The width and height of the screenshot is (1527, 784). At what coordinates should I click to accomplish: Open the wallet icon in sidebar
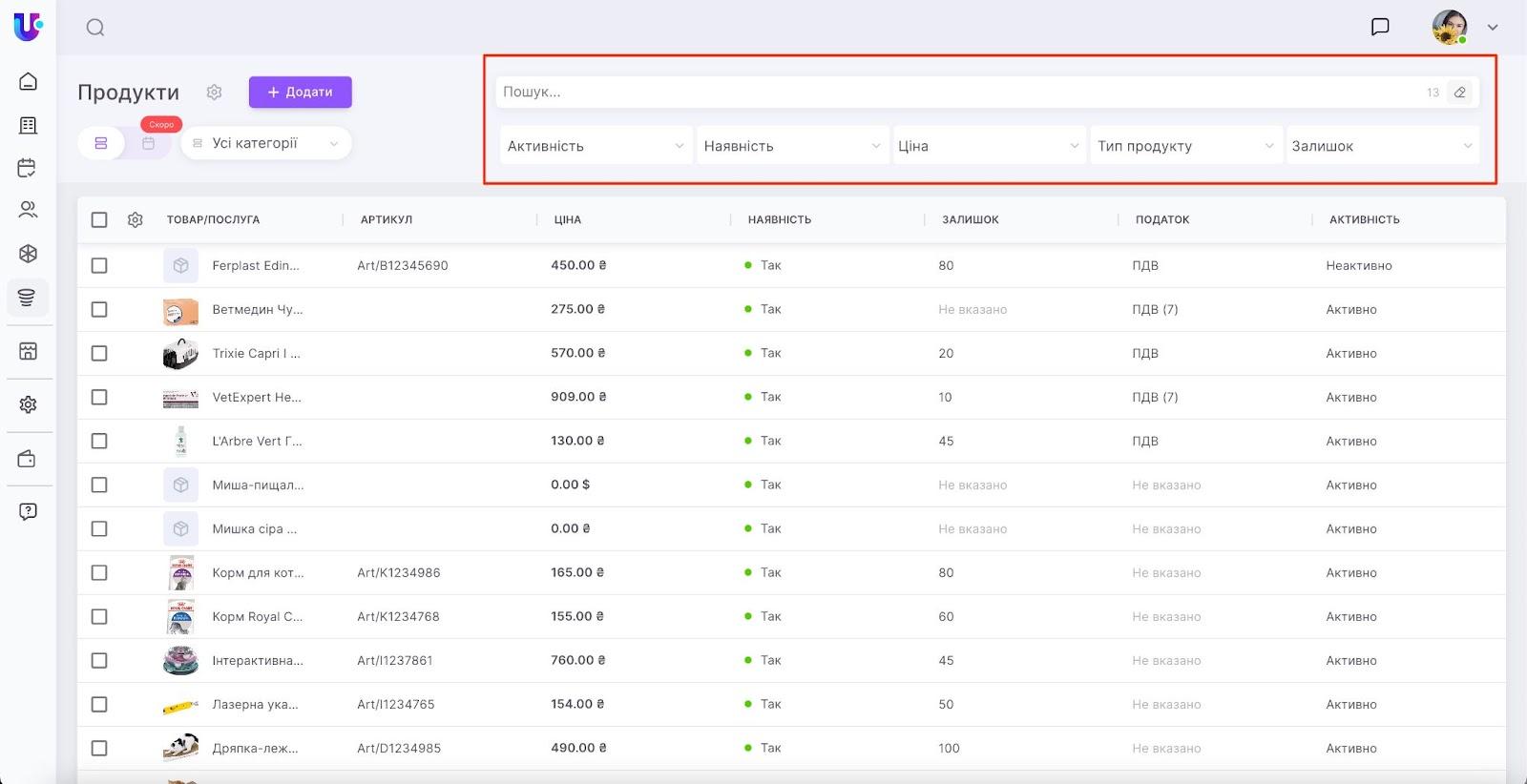[28, 459]
